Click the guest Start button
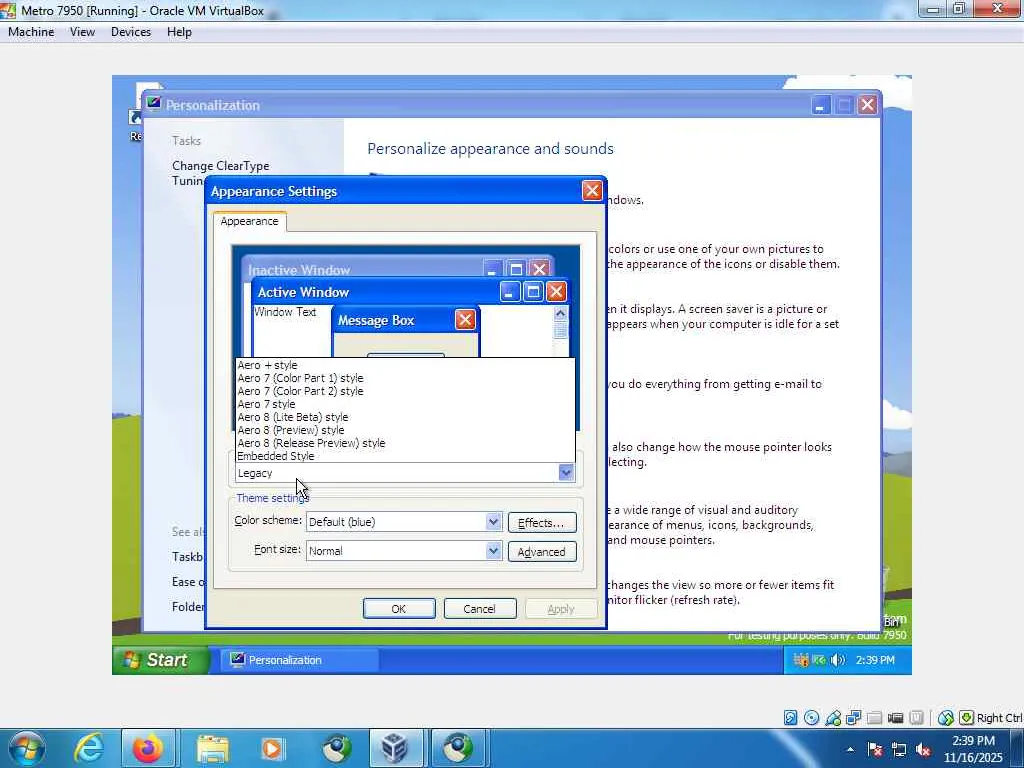This screenshot has height=768, width=1024. [x=161, y=660]
